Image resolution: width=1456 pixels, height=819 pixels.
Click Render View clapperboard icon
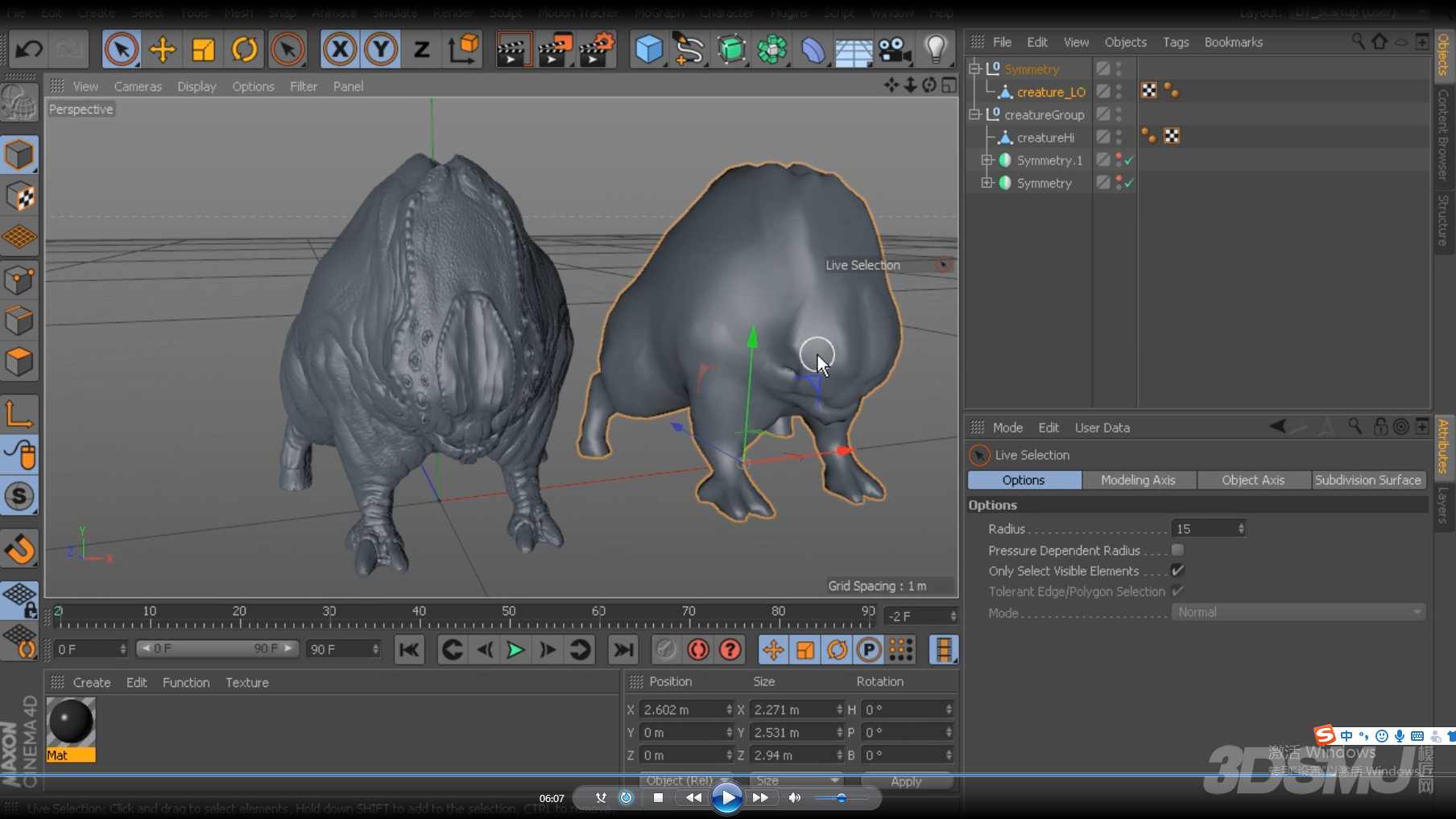tap(513, 50)
